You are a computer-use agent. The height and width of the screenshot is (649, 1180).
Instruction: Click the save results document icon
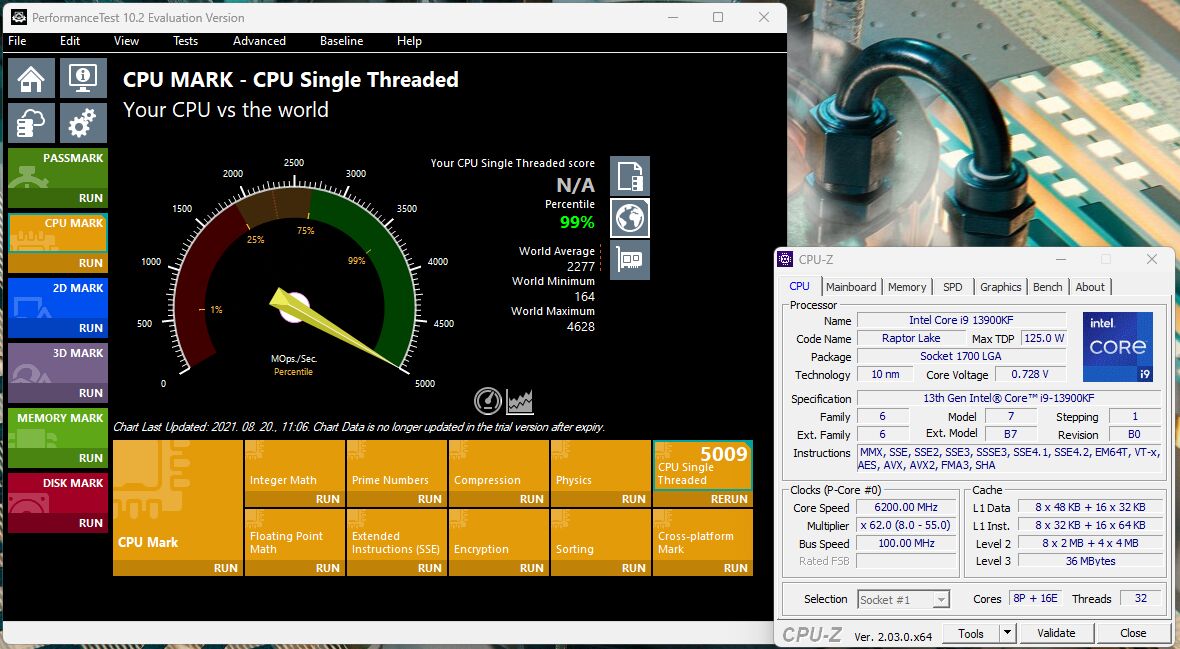point(630,176)
